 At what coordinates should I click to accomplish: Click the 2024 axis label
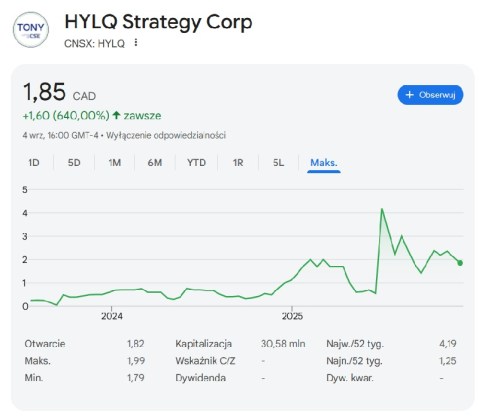pos(112,316)
